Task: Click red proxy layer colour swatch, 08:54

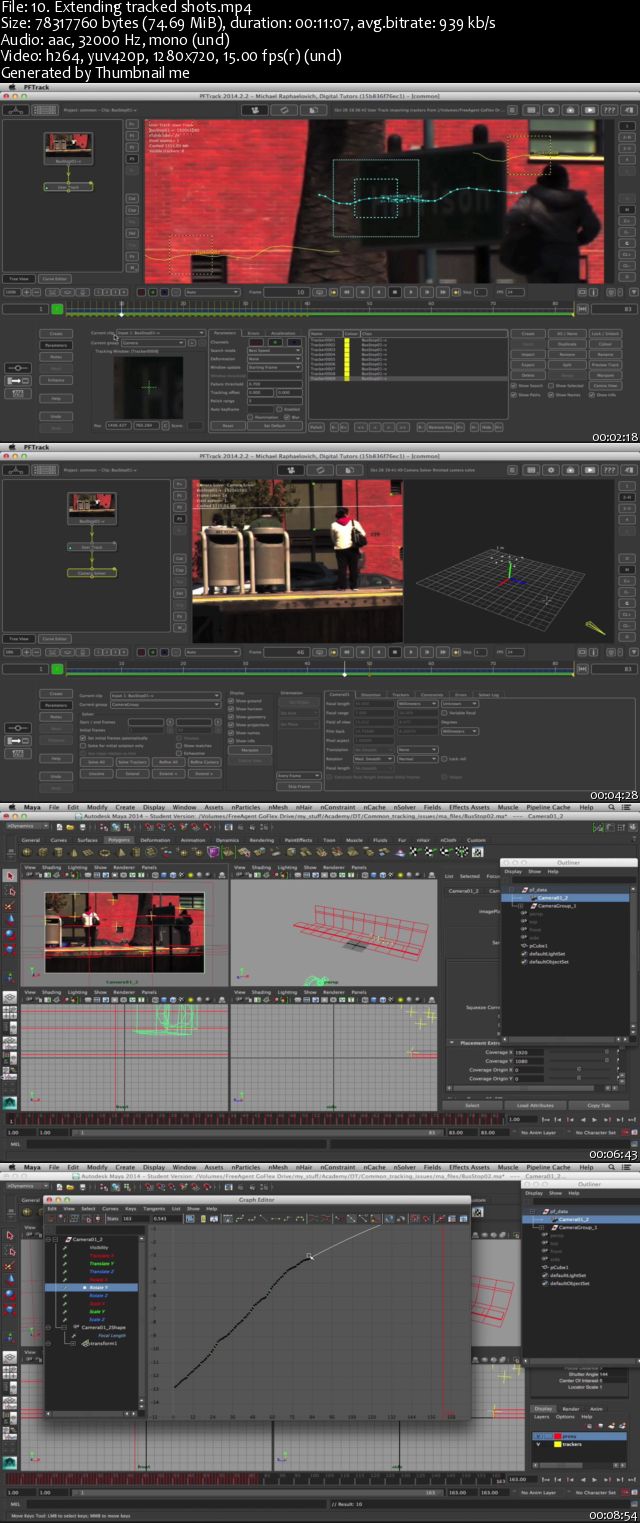Action: [557, 1436]
